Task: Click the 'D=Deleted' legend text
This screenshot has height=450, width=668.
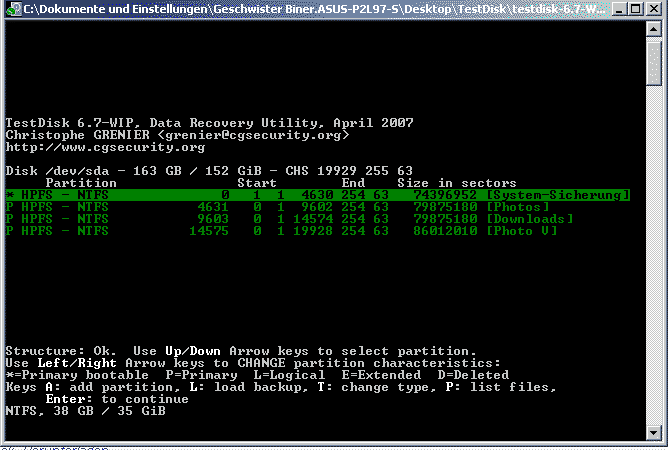Action: pyautogui.click(x=473, y=375)
